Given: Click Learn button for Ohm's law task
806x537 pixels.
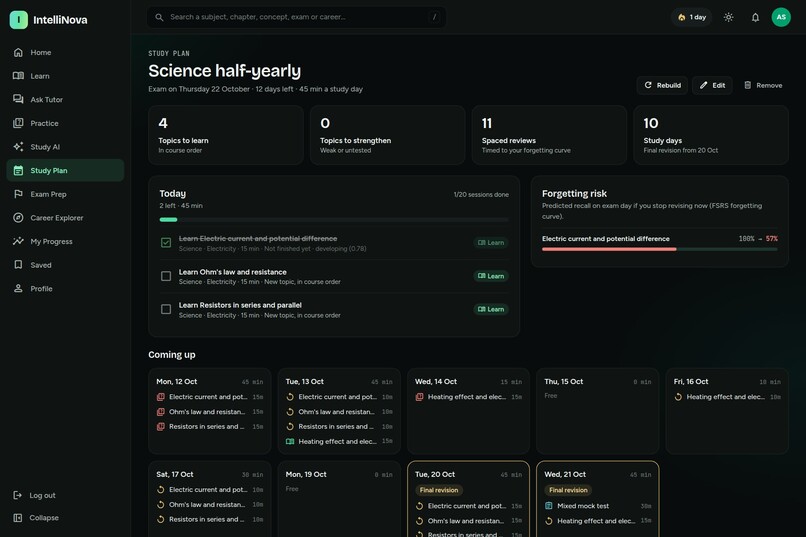Looking at the screenshot, I should coord(491,276).
